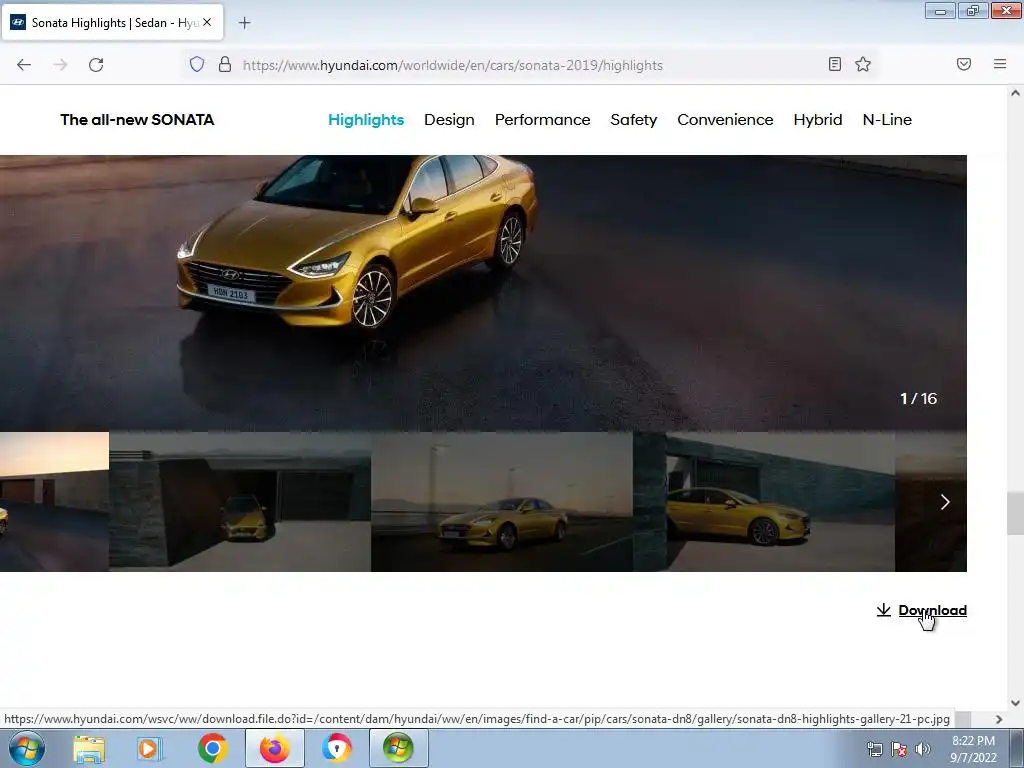Click the vertical scrollbar thumb

tap(1015, 513)
